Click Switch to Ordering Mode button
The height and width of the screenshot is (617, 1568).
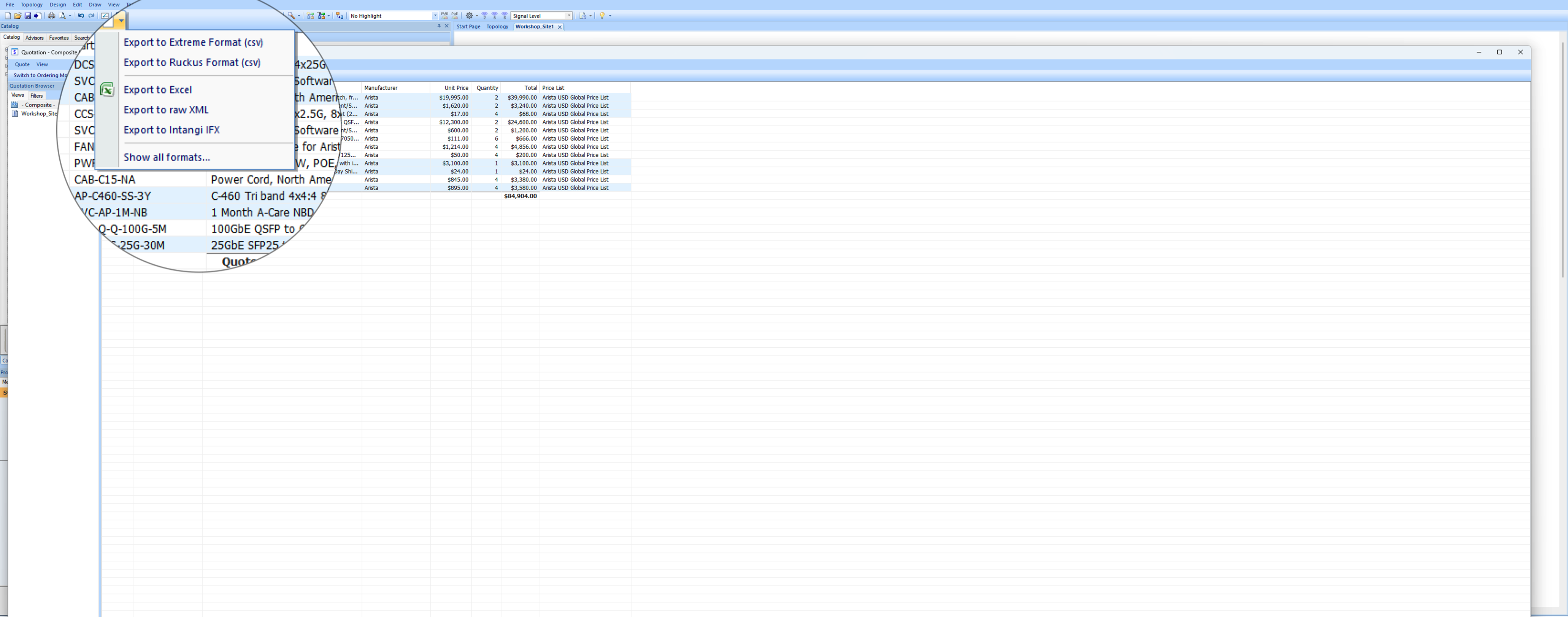pos(40,76)
